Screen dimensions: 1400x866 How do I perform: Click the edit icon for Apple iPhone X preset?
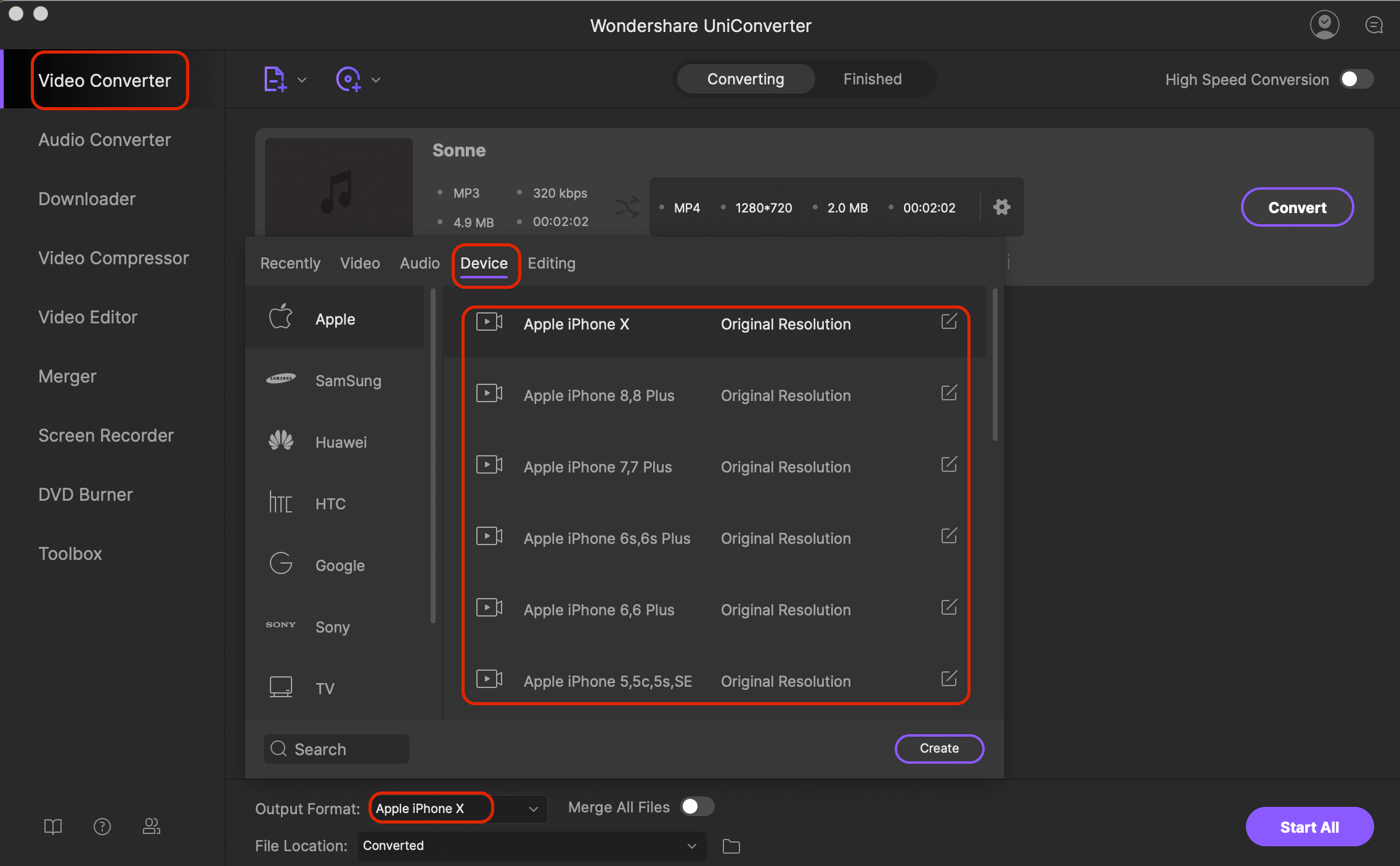[x=948, y=322]
